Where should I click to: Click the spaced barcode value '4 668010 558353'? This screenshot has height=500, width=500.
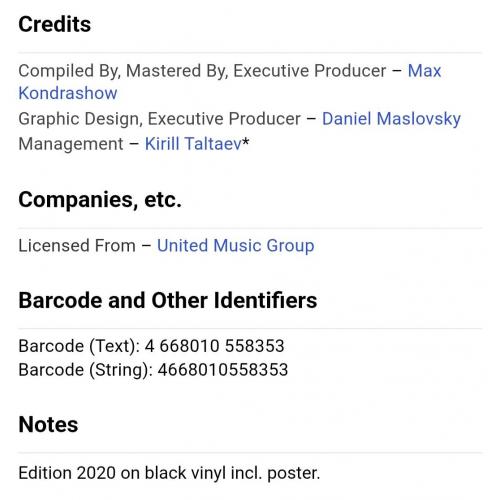click(214, 346)
